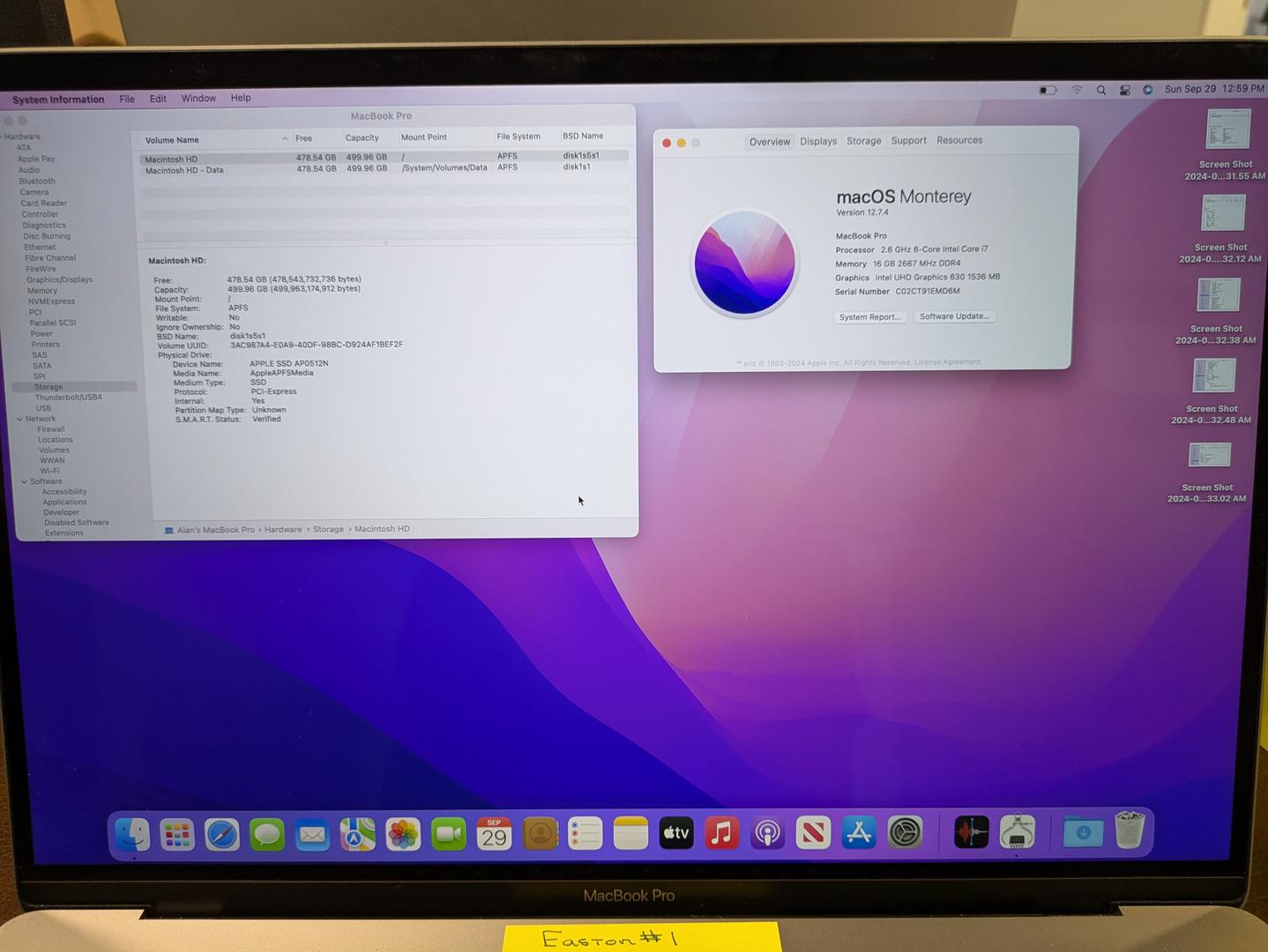1268x952 pixels.
Task: Open the File menu
Action: point(127,99)
